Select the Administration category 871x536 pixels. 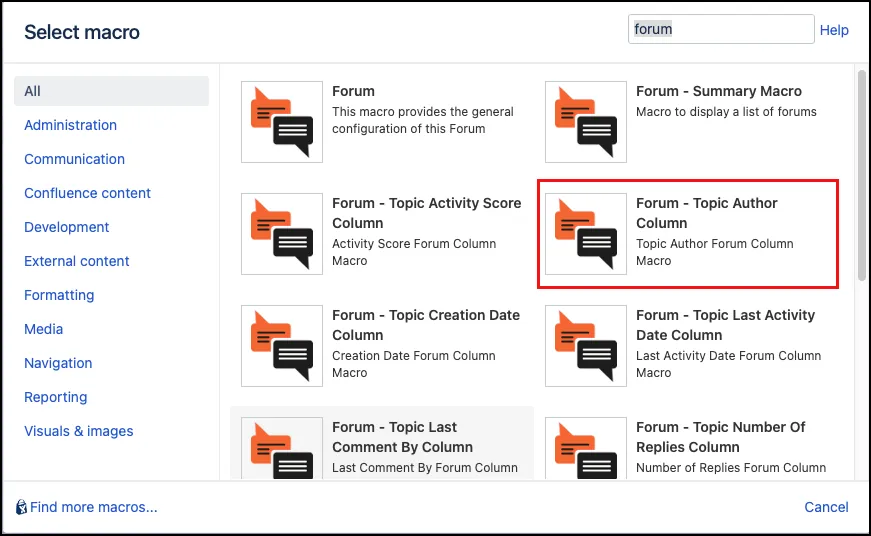pos(71,125)
